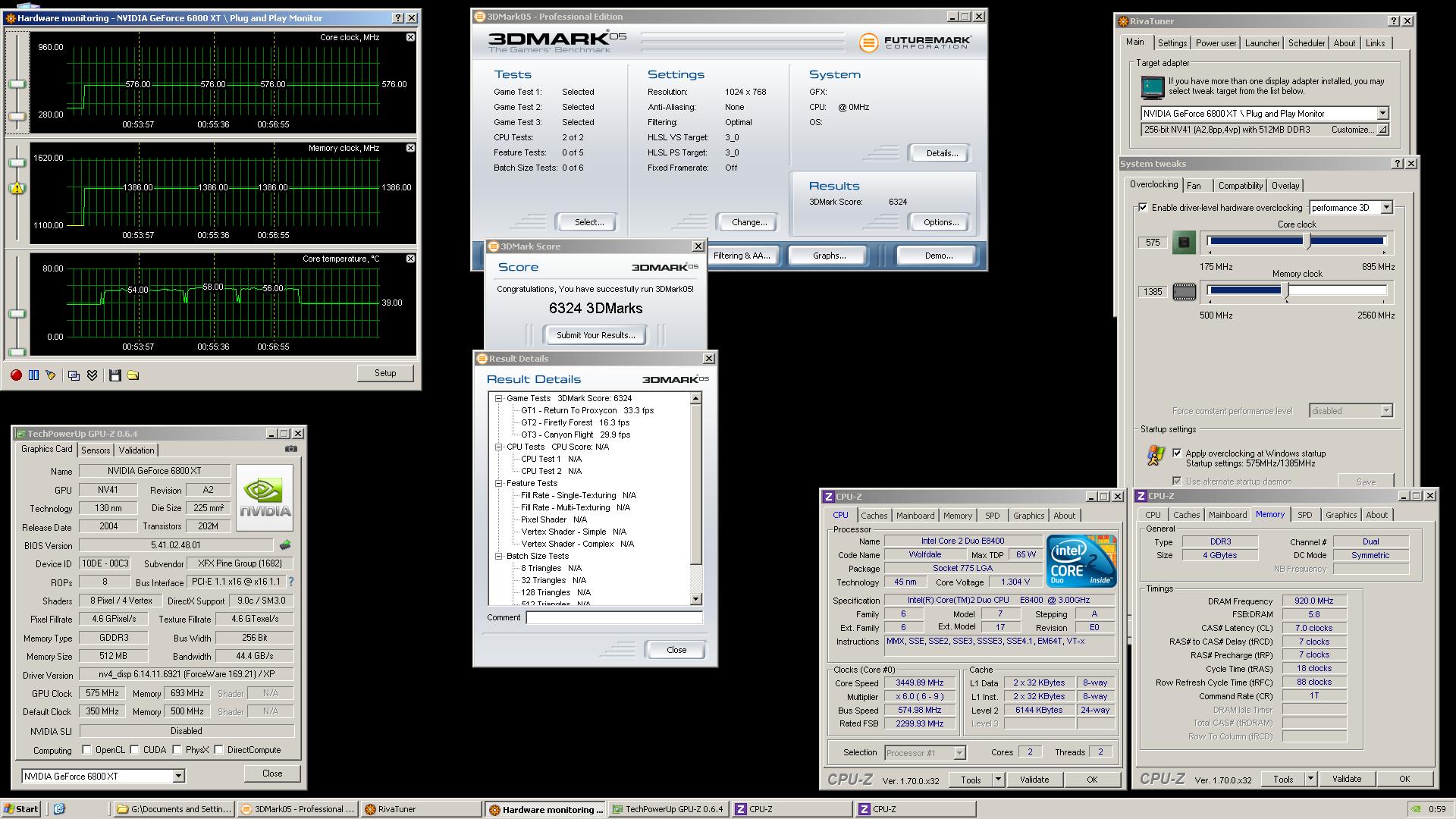Screen dimensions: 1456x819
Task: Switch to the Validation tab in GPU-Z
Action: [136, 450]
